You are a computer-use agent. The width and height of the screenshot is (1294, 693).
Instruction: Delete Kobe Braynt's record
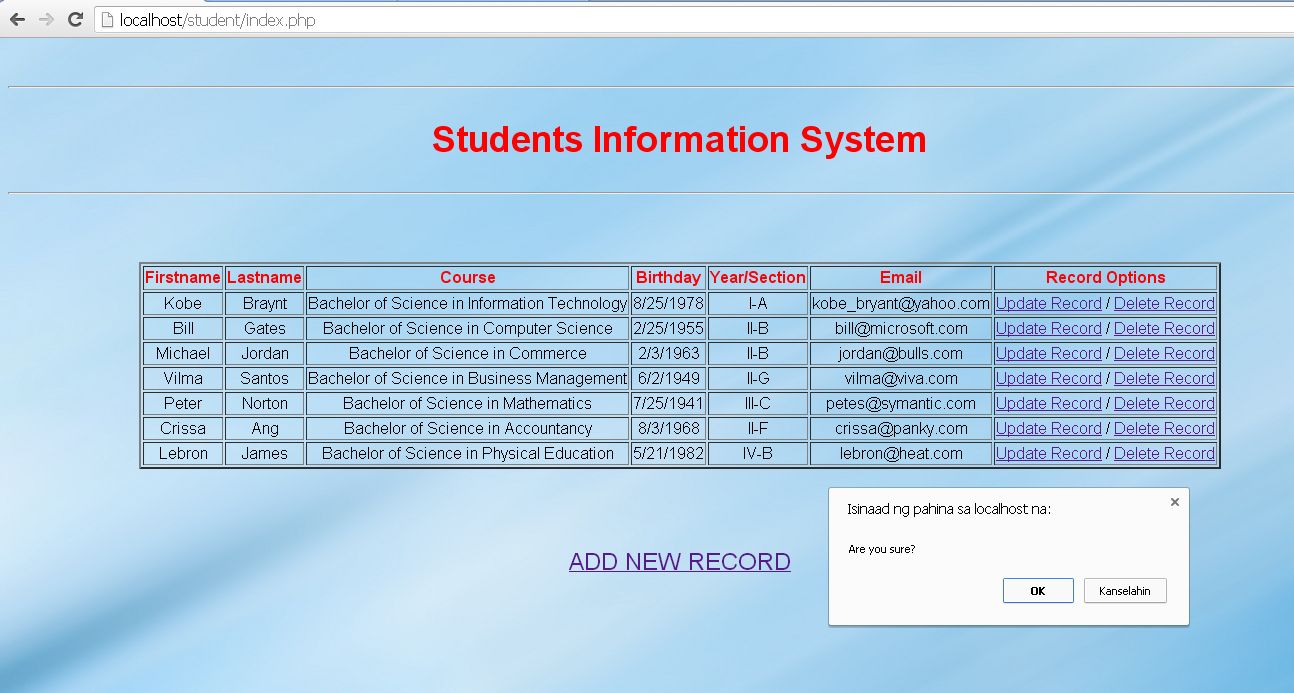[x=1164, y=303]
